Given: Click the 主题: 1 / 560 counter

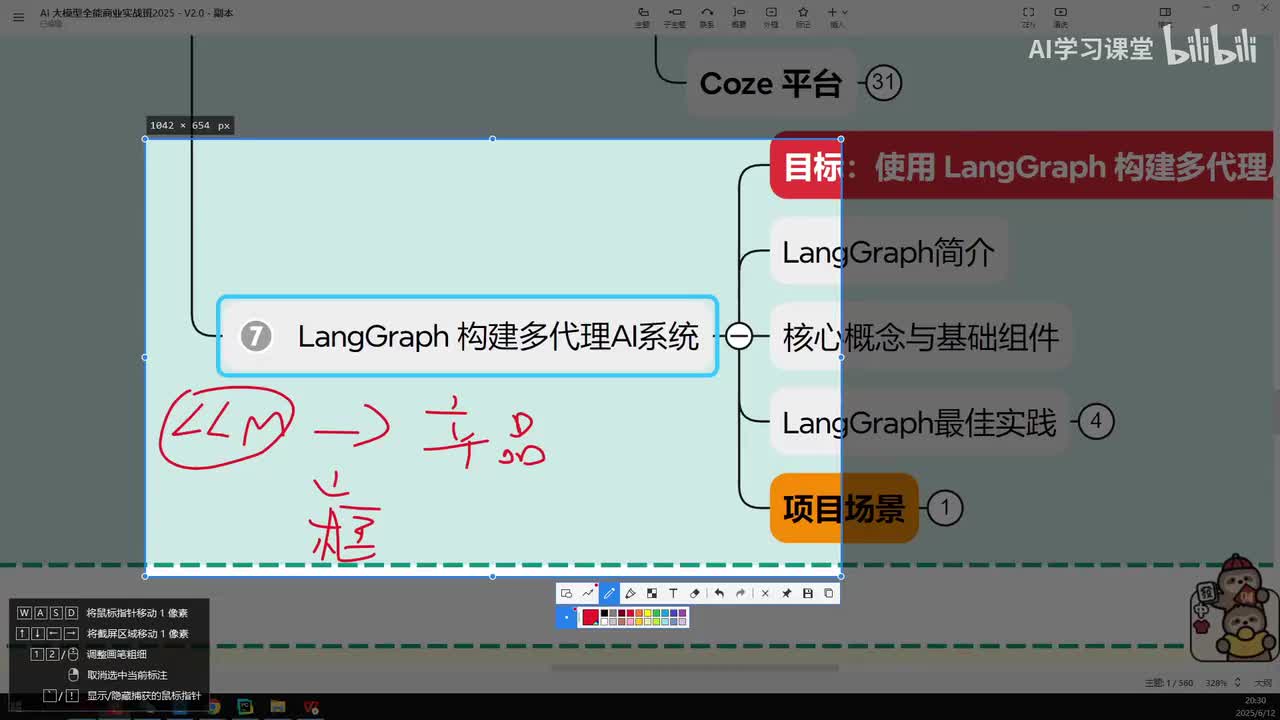Looking at the screenshot, I should (1169, 683).
